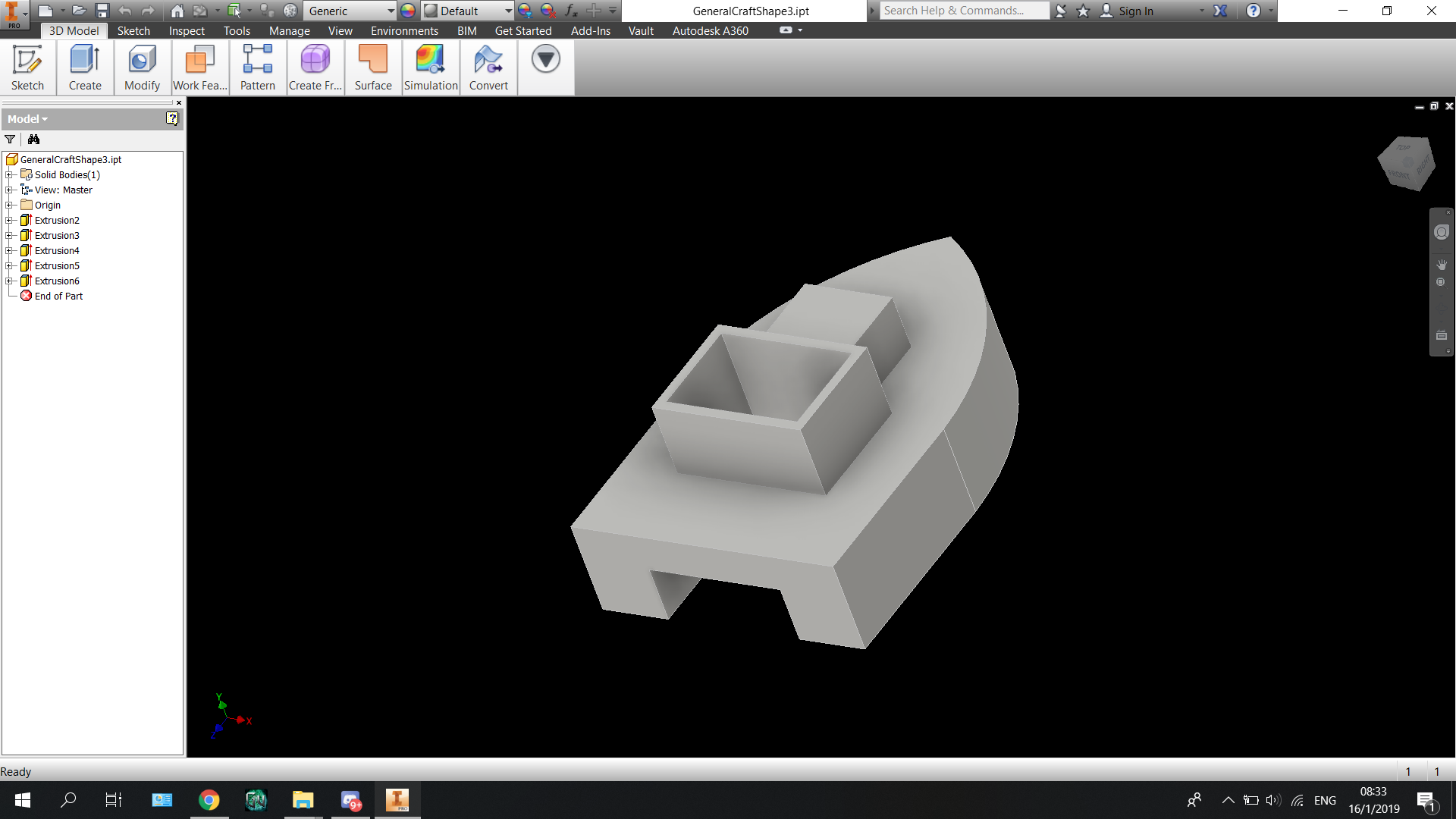Click the Search Help & Commands field
Image resolution: width=1456 pixels, height=819 pixels.
click(x=964, y=11)
